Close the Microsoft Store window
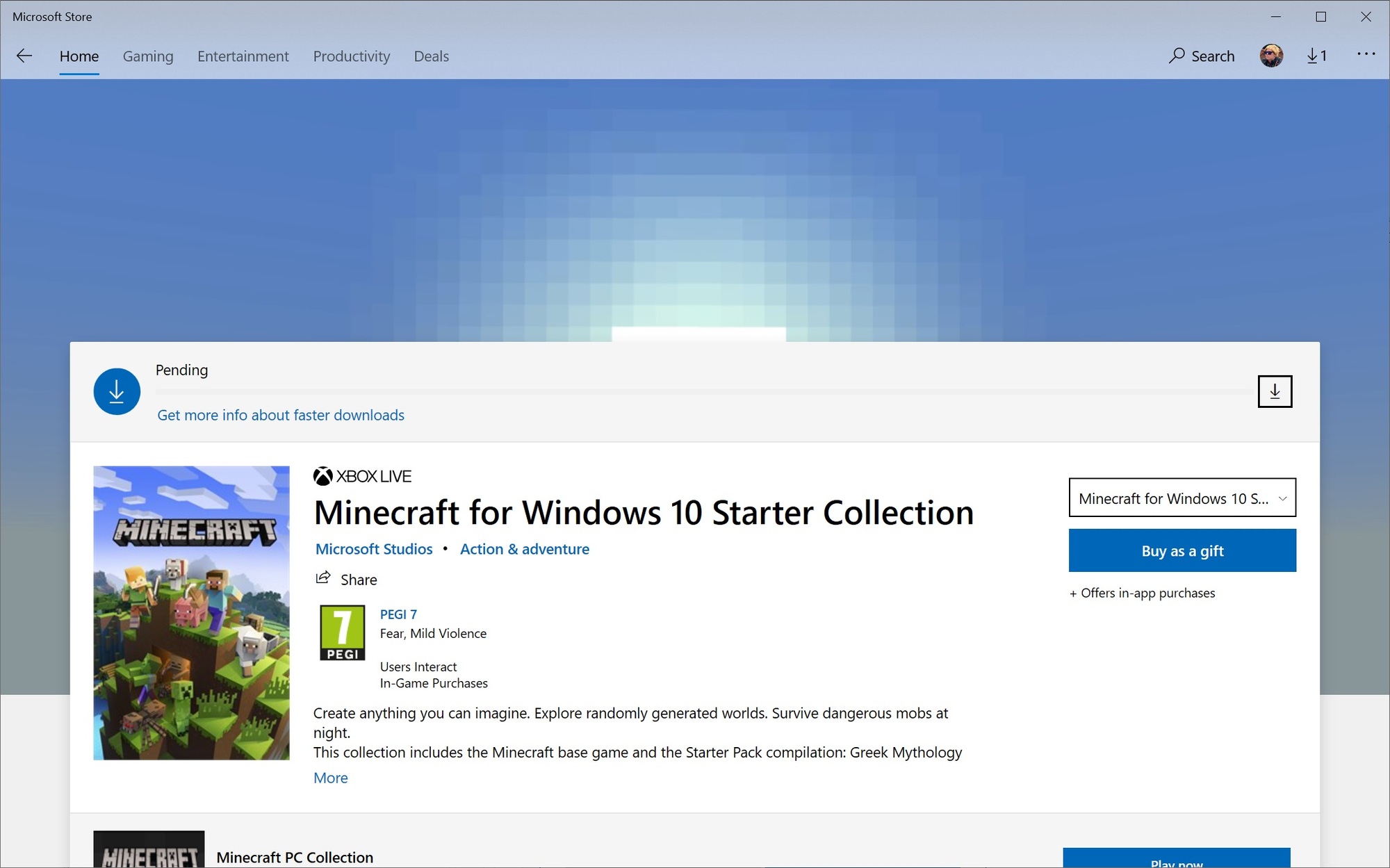 1366,17
